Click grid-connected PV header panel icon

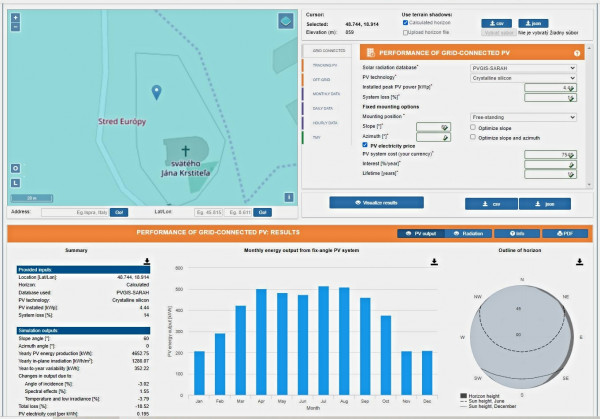pos(370,53)
